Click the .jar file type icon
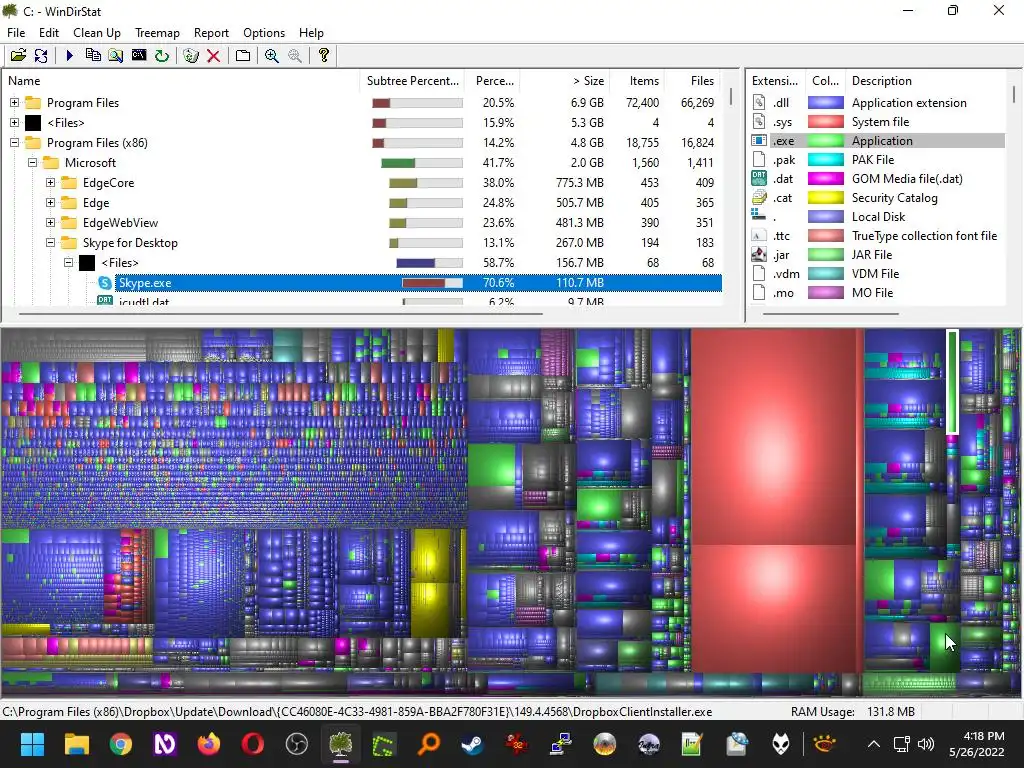The height and width of the screenshot is (768, 1024). tap(759, 255)
